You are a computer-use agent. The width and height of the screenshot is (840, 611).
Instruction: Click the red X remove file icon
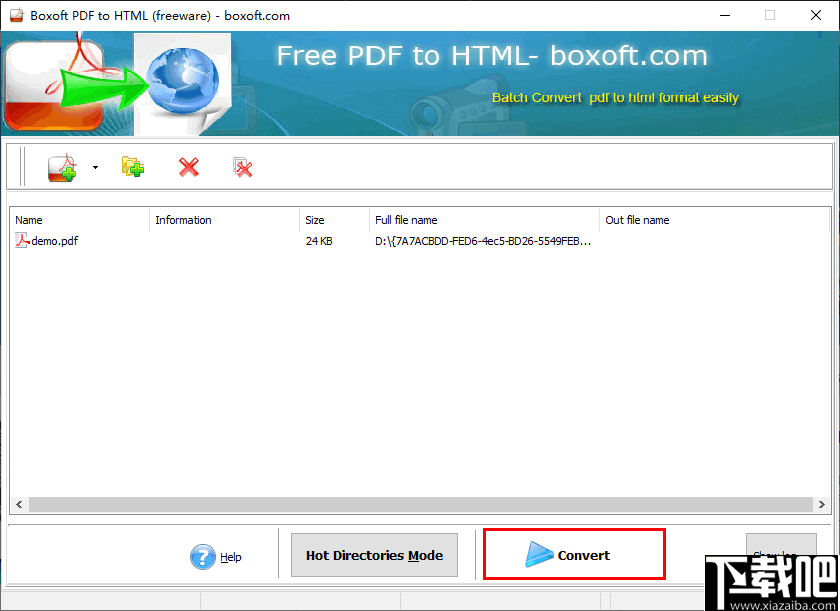tap(189, 167)
